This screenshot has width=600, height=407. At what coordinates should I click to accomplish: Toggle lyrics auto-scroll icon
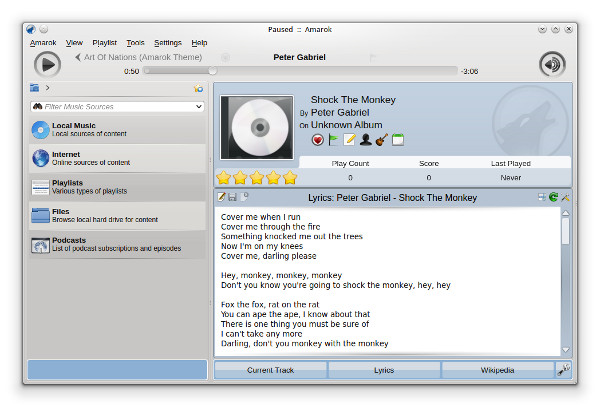542,197
